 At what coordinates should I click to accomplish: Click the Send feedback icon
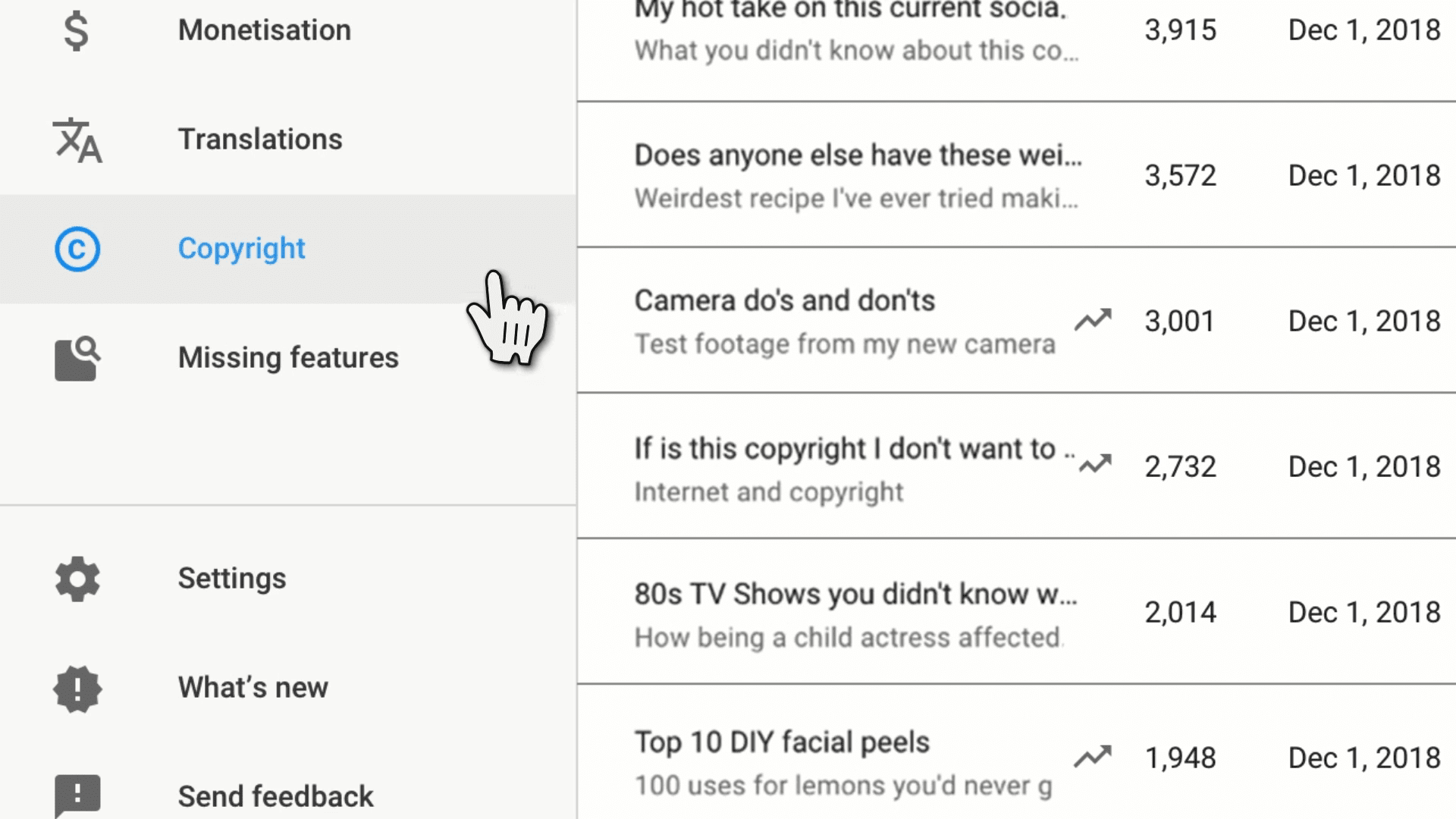[x=77, y=795]
